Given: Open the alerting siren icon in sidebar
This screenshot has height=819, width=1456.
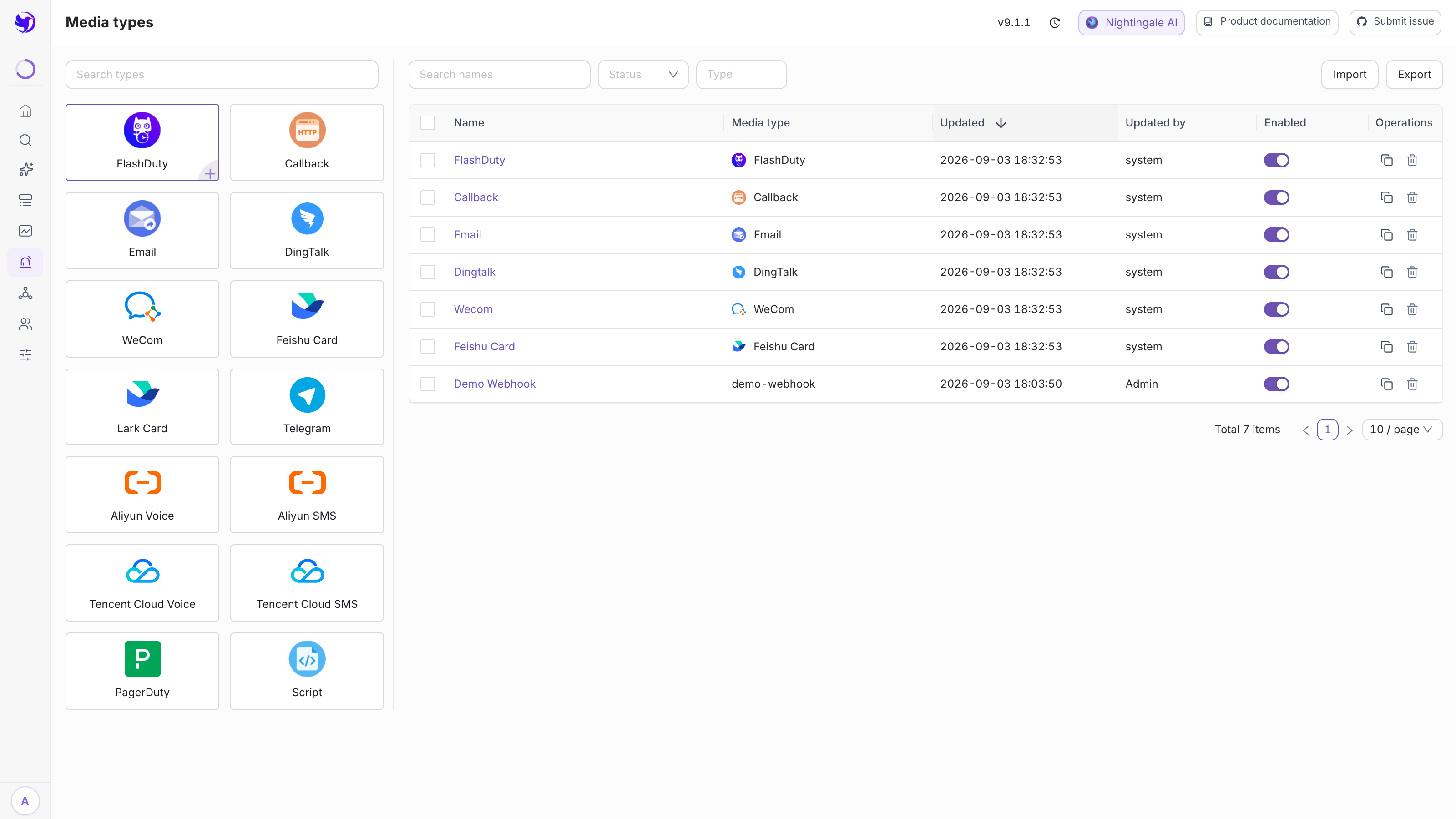Looking at the screenshot, I should [25, 262].
